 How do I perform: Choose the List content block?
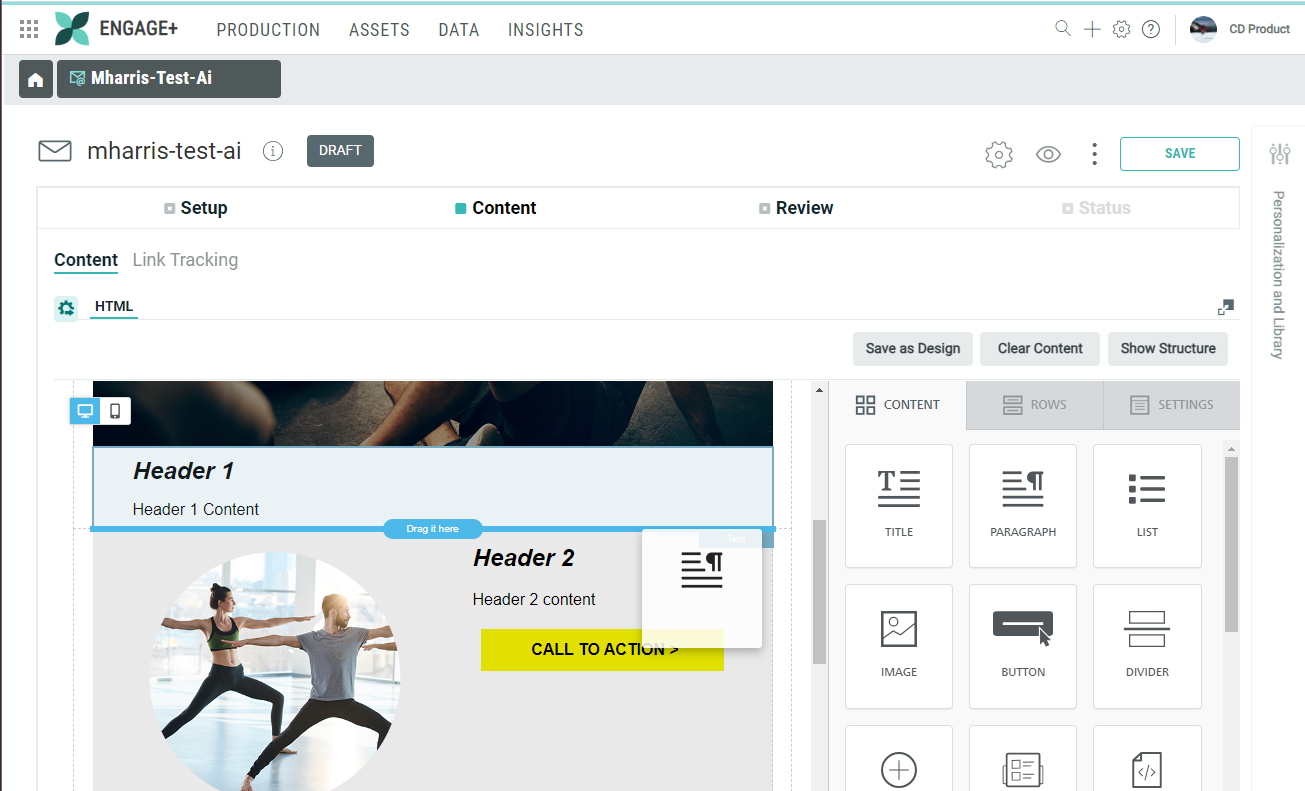pyautogui.click(x=1146, y=505)
